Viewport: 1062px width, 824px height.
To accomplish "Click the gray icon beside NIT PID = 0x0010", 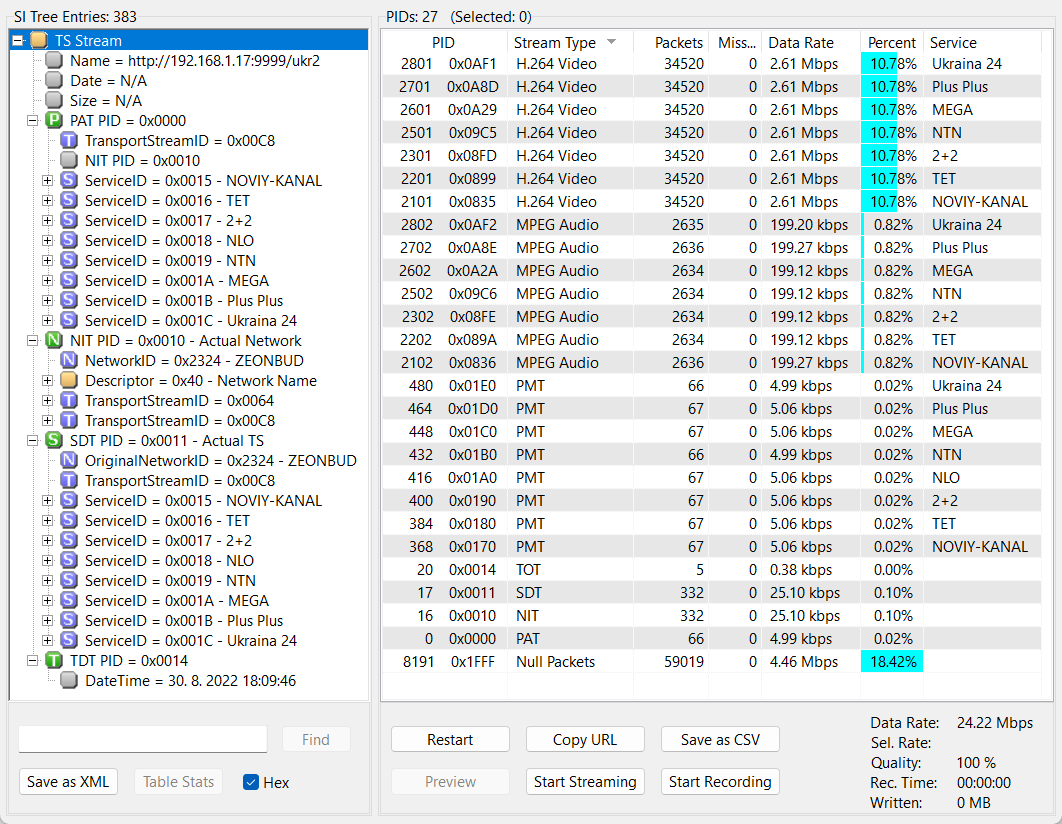I will (68, 160).
